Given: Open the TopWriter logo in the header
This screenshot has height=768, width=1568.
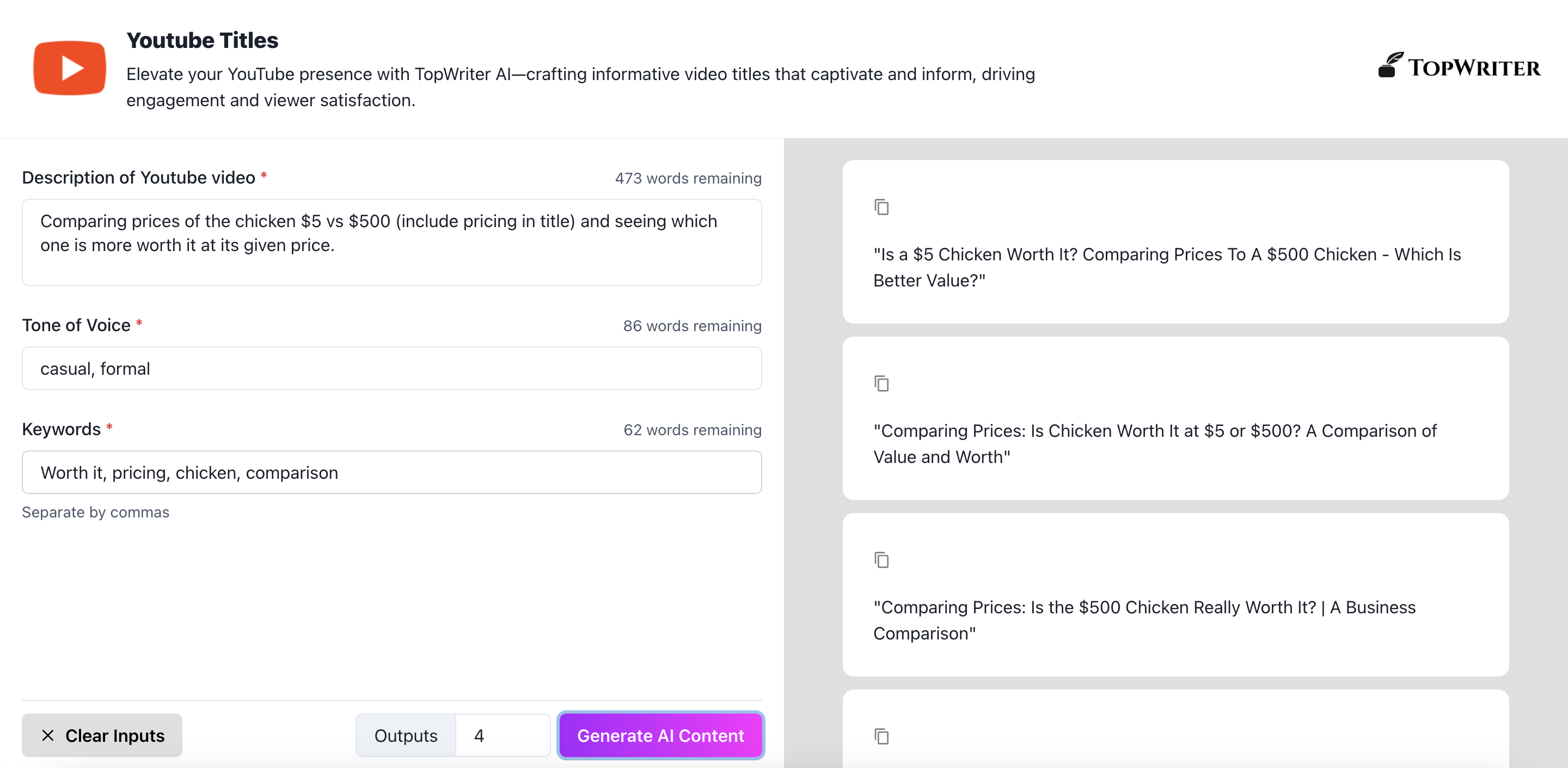Looking at the screenshot, I should pyautogui.click(x=1459, y=66).
